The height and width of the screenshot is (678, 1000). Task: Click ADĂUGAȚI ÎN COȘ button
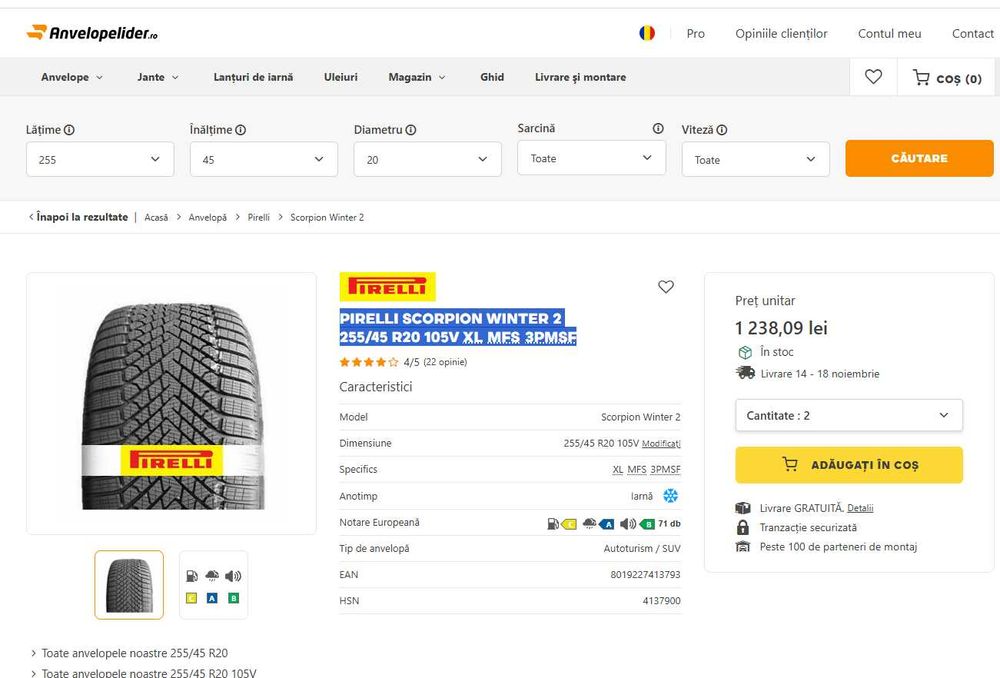pos(848,465)
